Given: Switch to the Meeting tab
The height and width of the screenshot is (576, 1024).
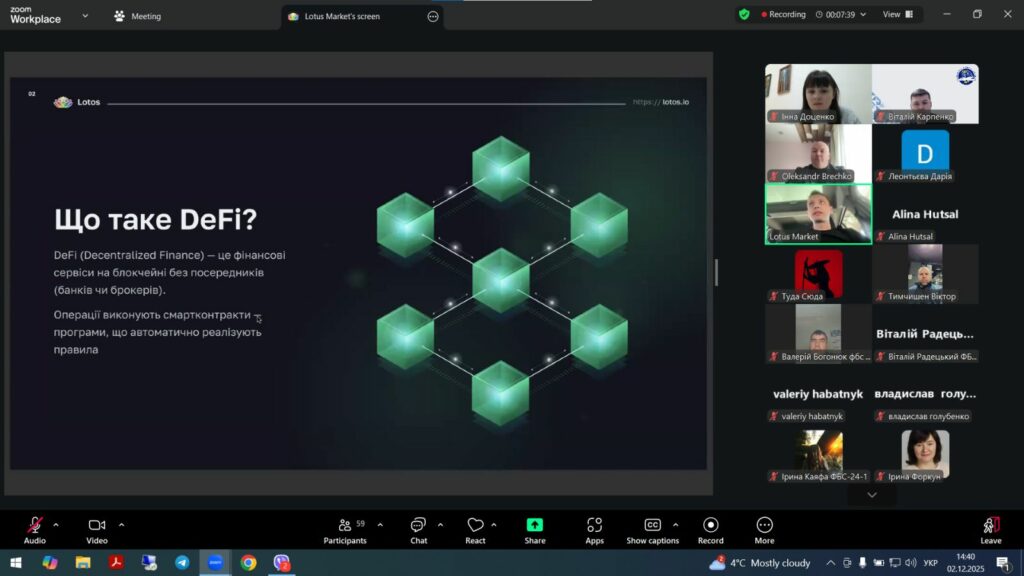Looking at the screenshot, I should click(138, 16).
